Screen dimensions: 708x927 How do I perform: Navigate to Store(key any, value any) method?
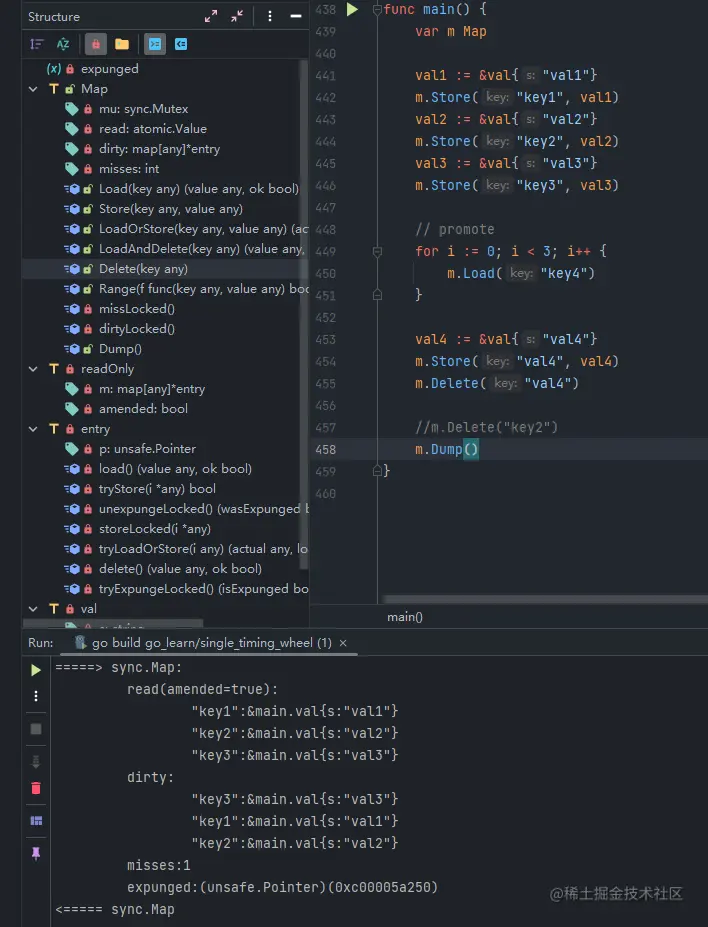click(x=171, y=209)
